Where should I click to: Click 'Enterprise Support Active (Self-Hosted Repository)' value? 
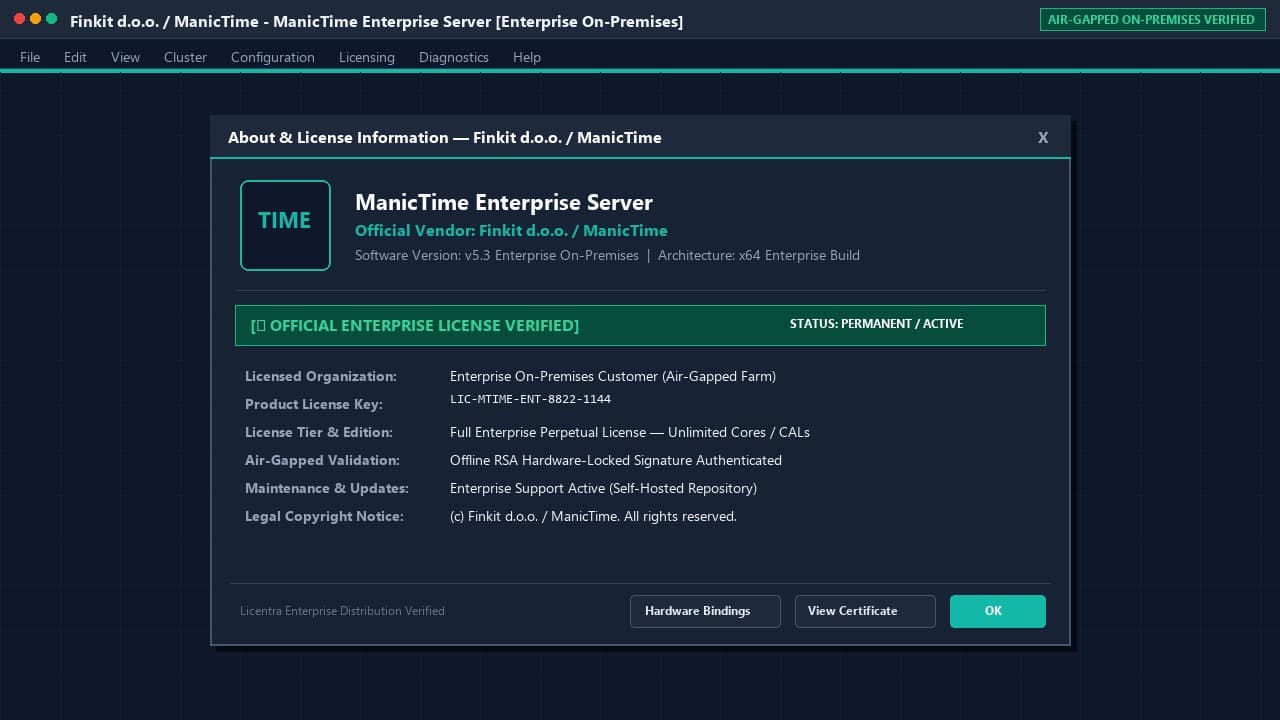coord(603,488)
